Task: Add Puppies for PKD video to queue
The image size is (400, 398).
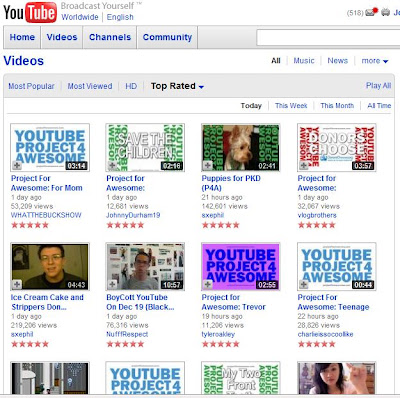Action: click(x=208, y=165)
